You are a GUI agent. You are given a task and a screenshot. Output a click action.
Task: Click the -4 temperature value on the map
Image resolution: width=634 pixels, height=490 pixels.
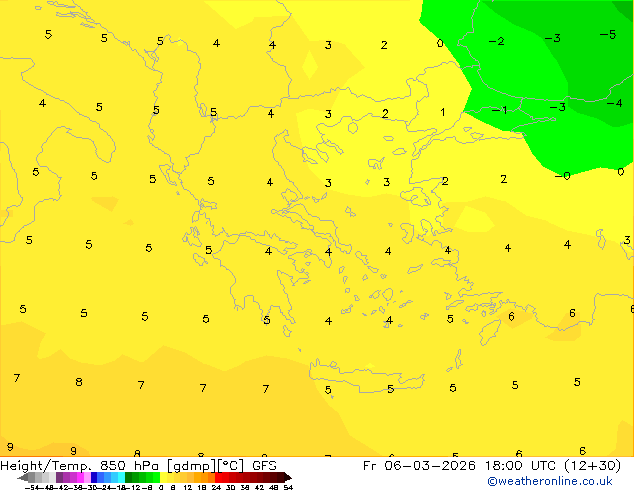pyautogui.click(x=614, y=103)
